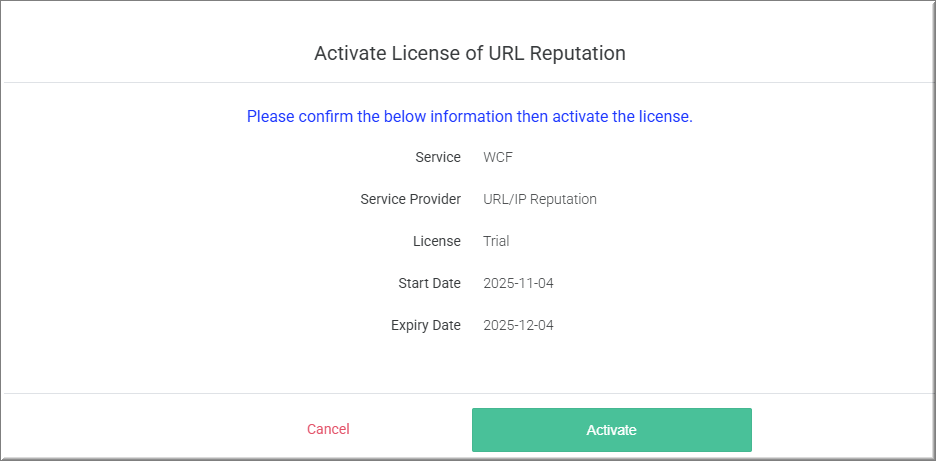Click the divider line above the footer buttons
The image size is (936, 461).
point(468,393)
